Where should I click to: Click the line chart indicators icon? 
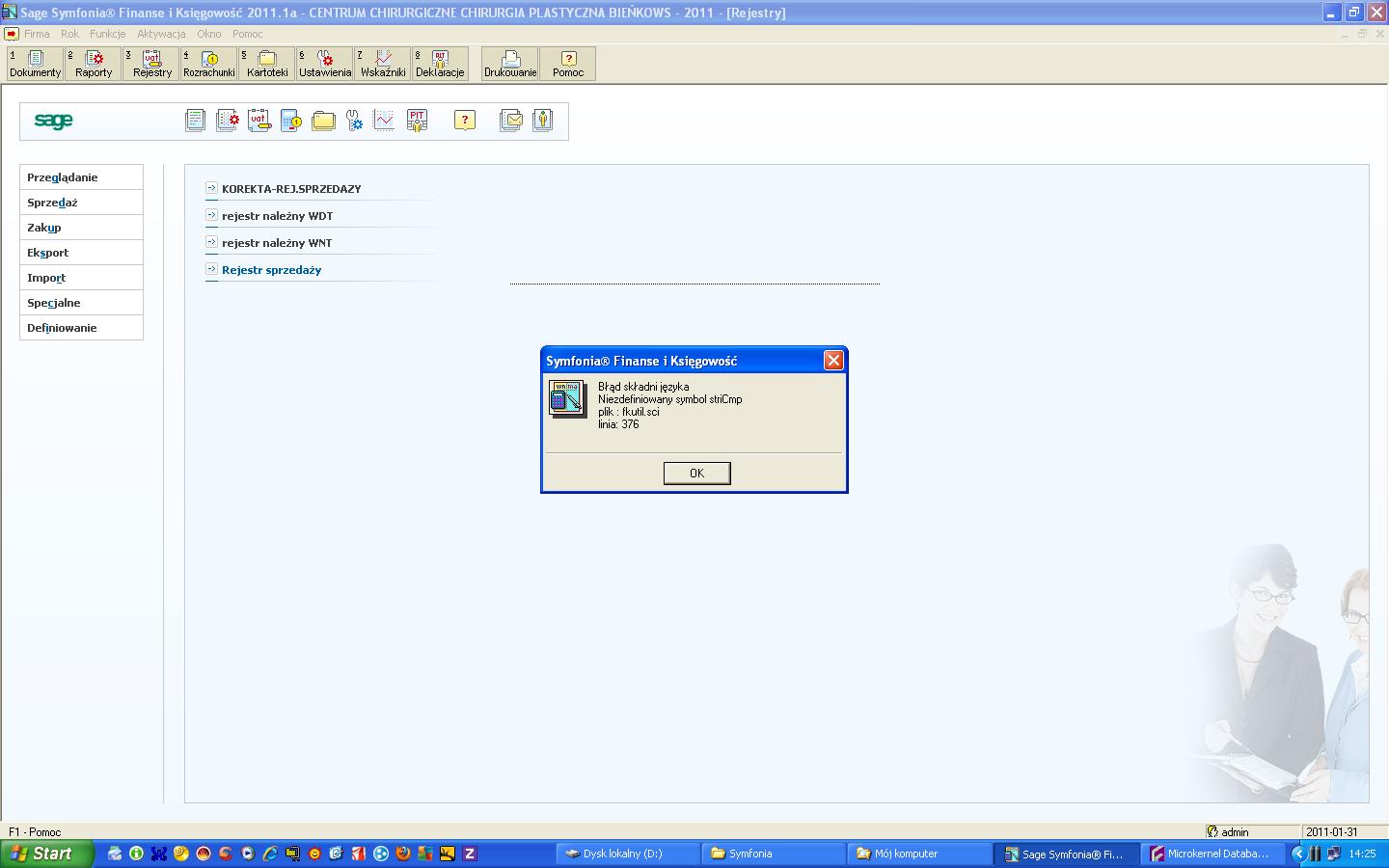(x=384, y=120)
